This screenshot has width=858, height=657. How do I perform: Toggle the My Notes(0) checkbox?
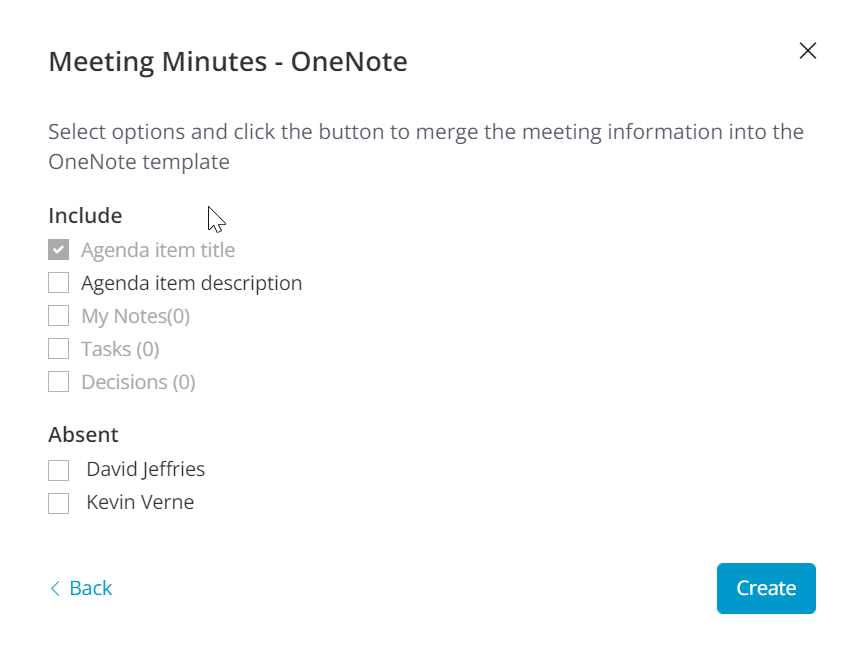point(58,316)
